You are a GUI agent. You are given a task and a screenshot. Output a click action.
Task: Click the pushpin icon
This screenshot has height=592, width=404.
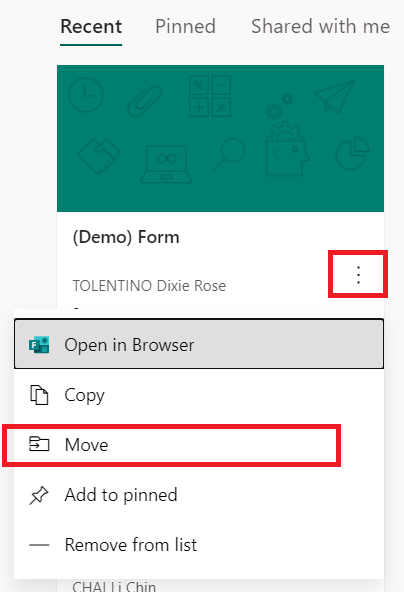(39, 495)
